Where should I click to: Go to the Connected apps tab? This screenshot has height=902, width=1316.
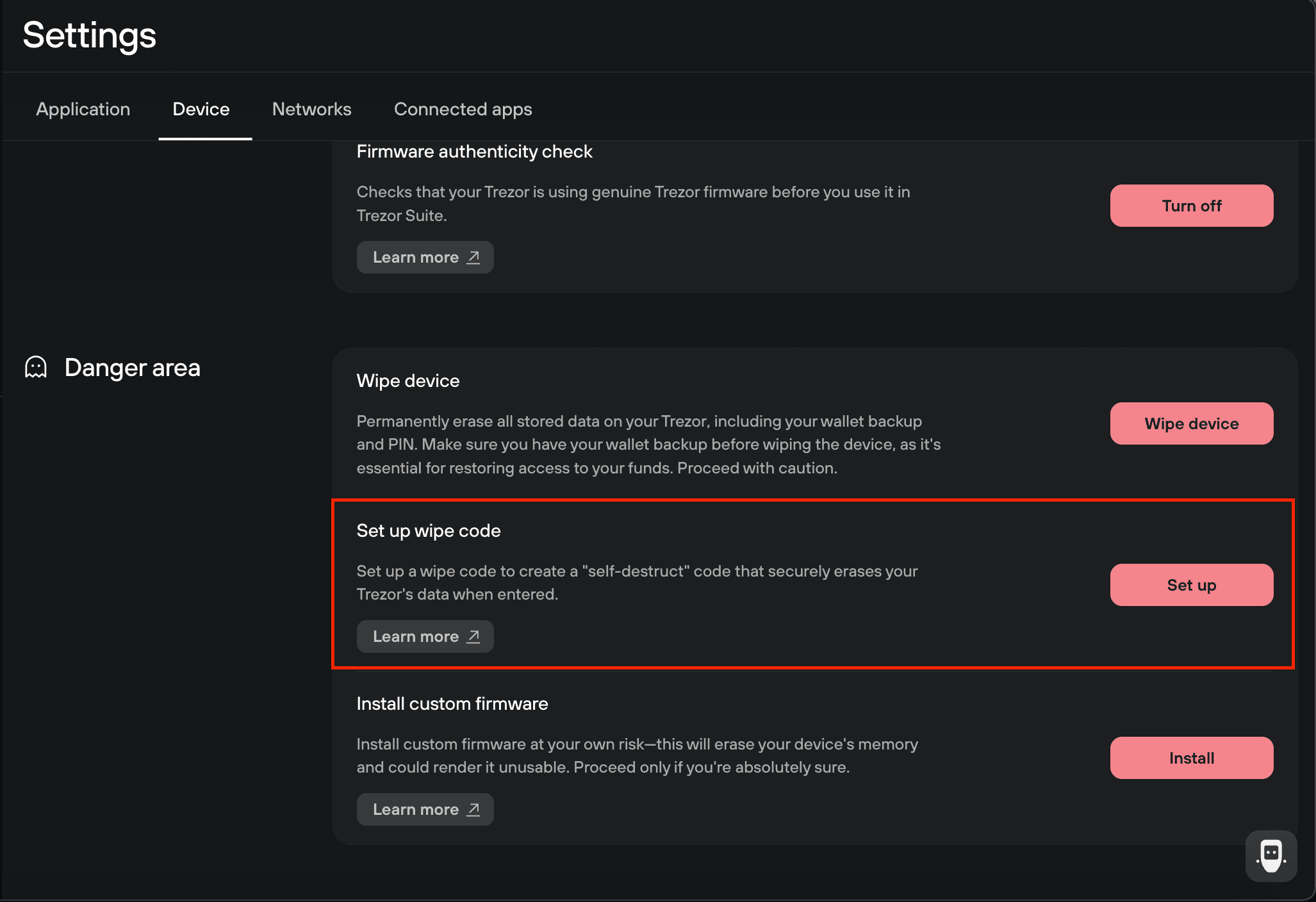[463, 109]
